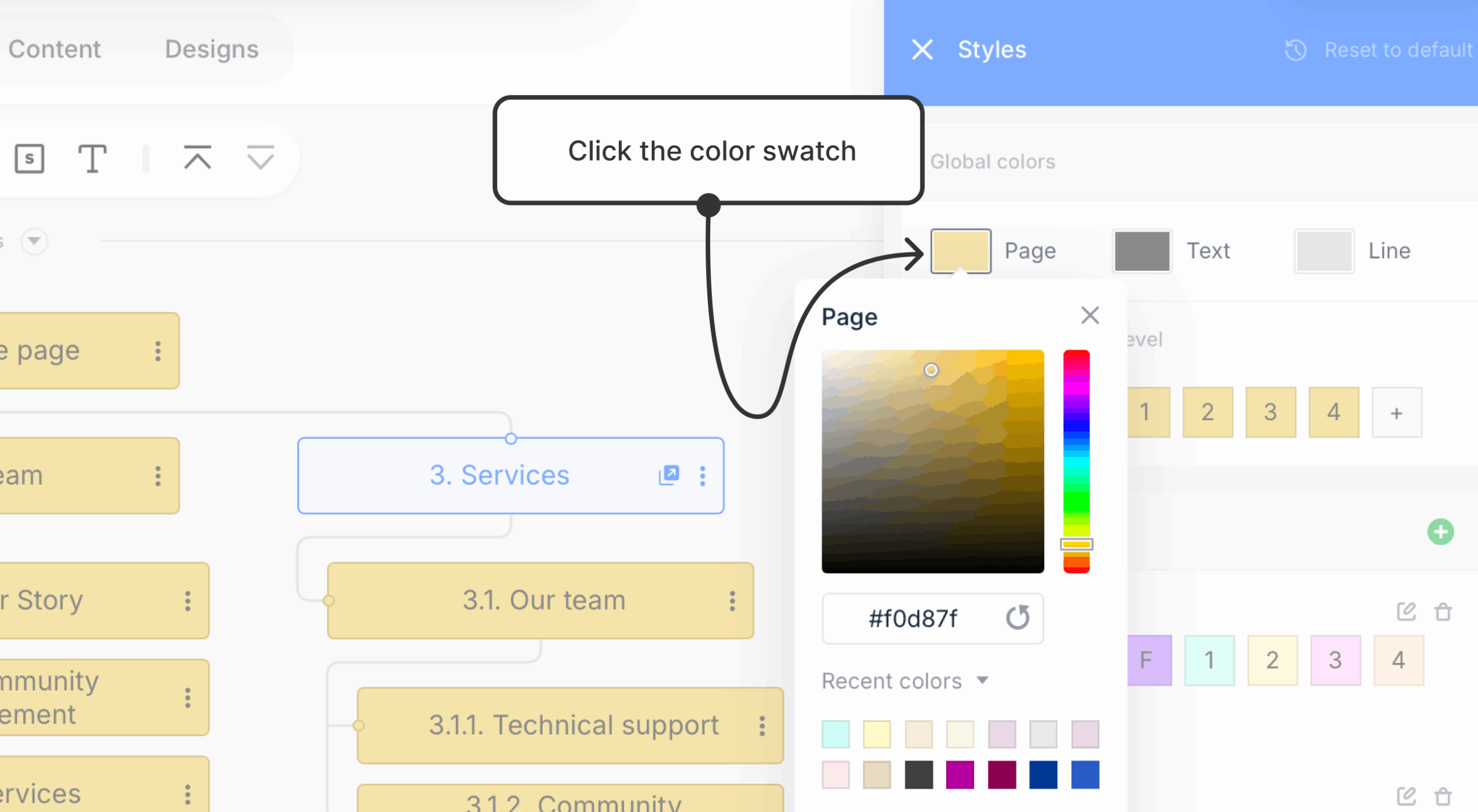Open the three-dot menu on the Story node
Screen dimensions: 1478x812
188,601
